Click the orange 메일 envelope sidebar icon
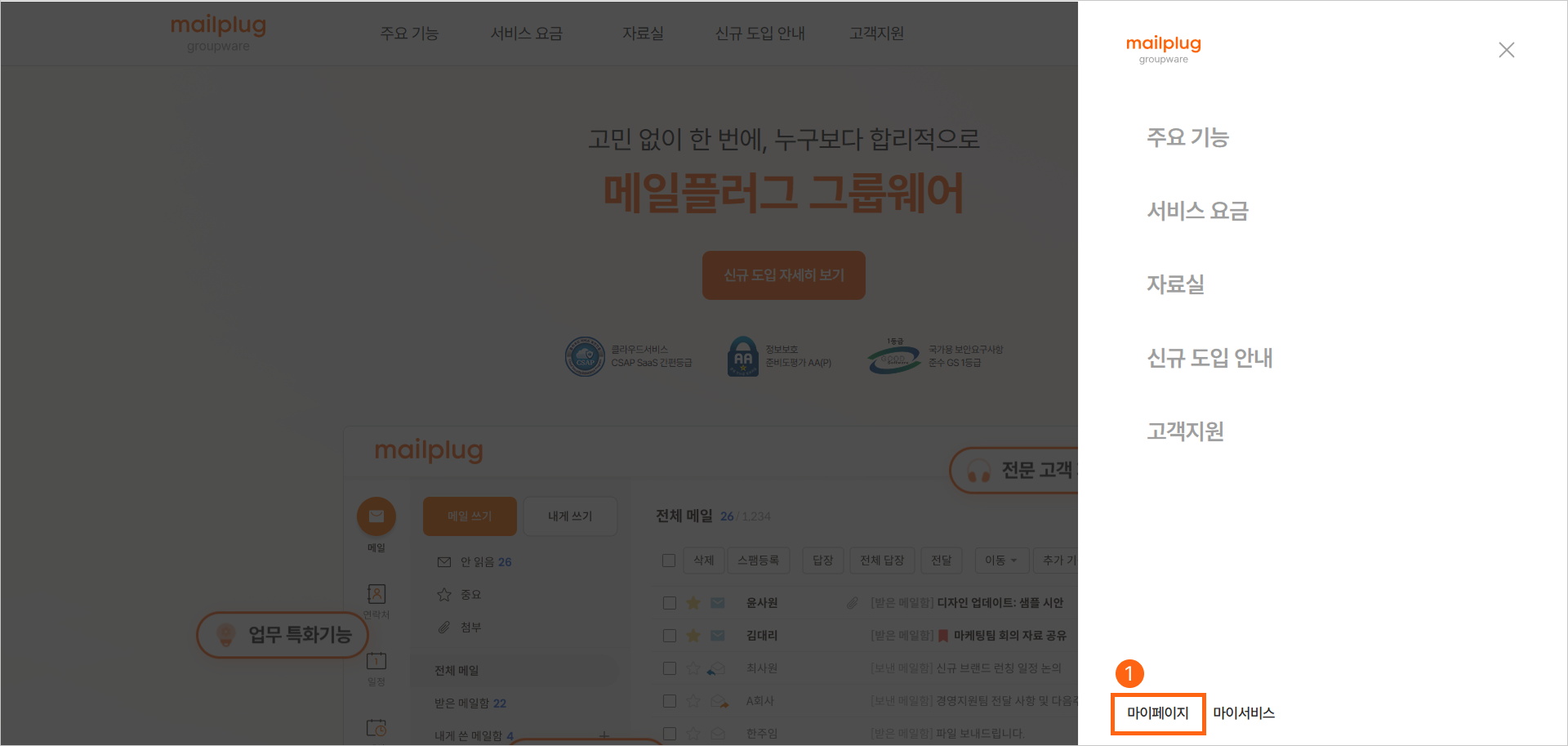 [376, 516]
